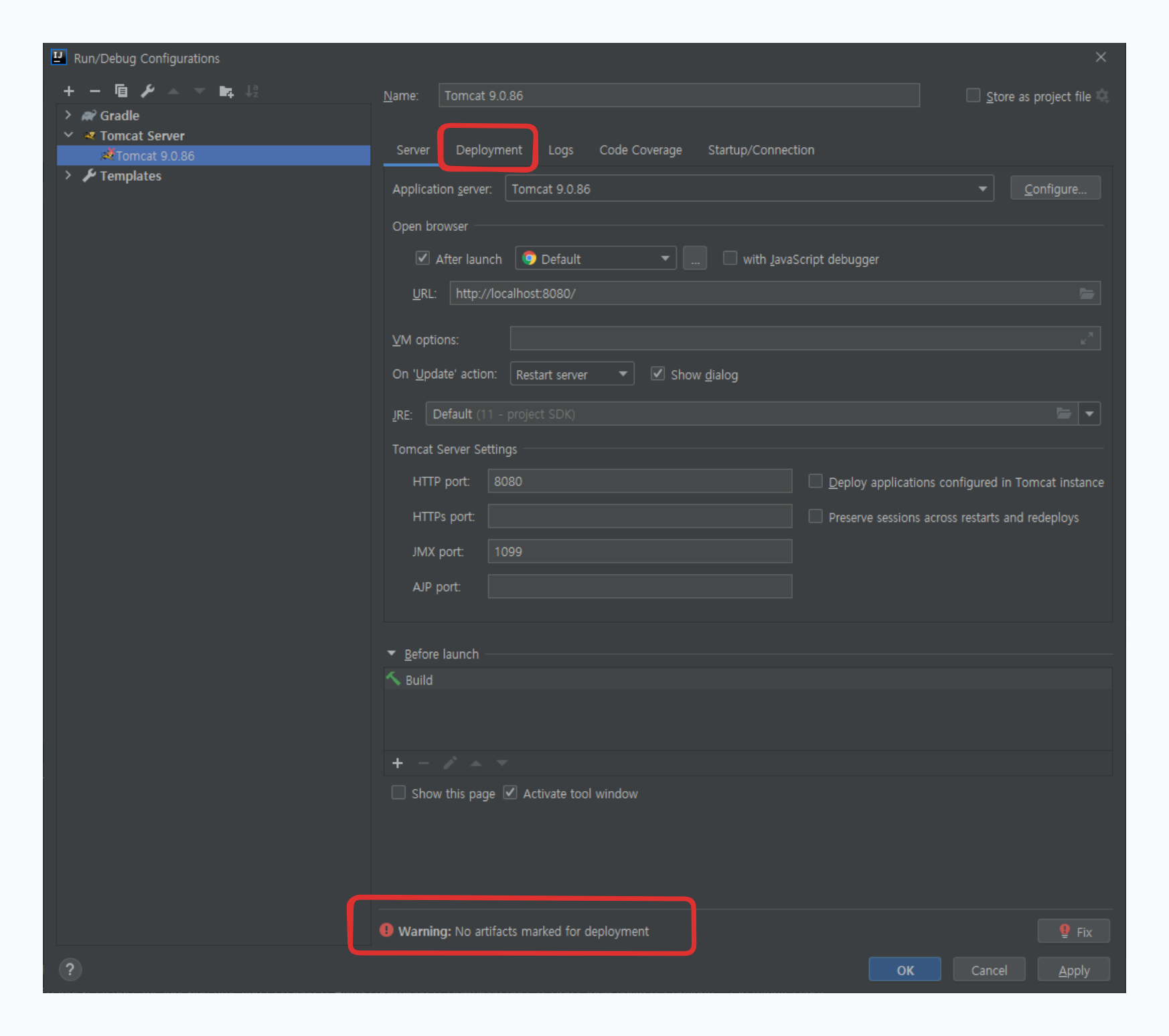Switch to the Logs tab
Viewport: 1169px width, 1036px height.
[560, 151]
